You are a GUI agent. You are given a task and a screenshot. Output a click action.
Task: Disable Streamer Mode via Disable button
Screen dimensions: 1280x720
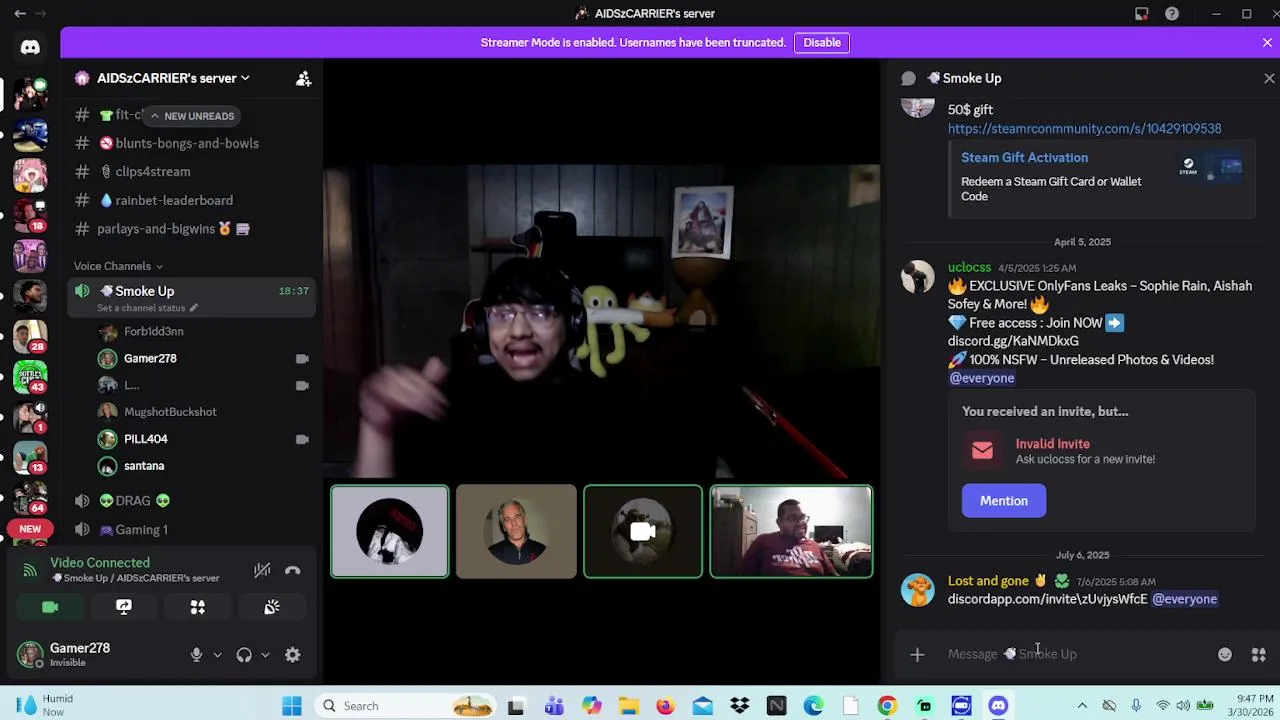click(822, 43)
